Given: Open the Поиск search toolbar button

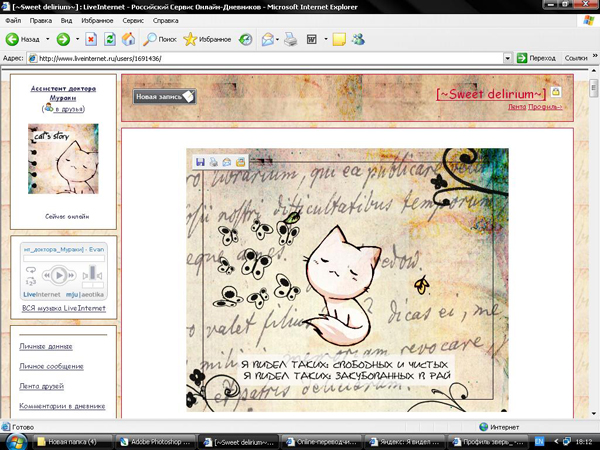Looking at the screenshot, I should coord(159,39).
